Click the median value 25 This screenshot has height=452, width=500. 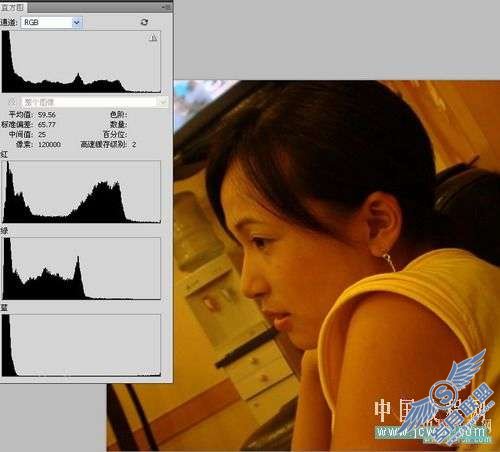pos(42,135)
